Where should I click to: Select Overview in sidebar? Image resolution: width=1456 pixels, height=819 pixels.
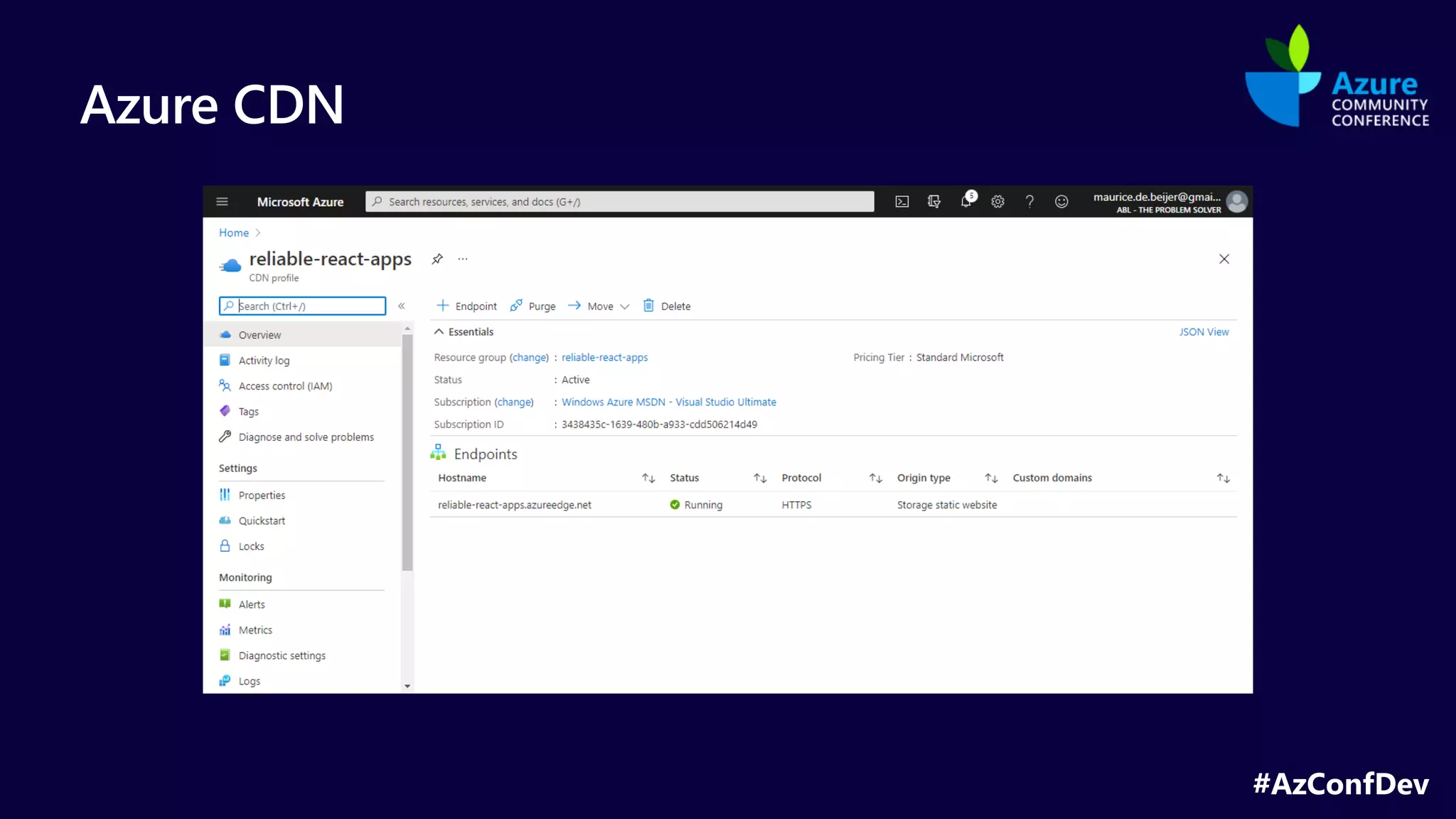click(303, 335)
